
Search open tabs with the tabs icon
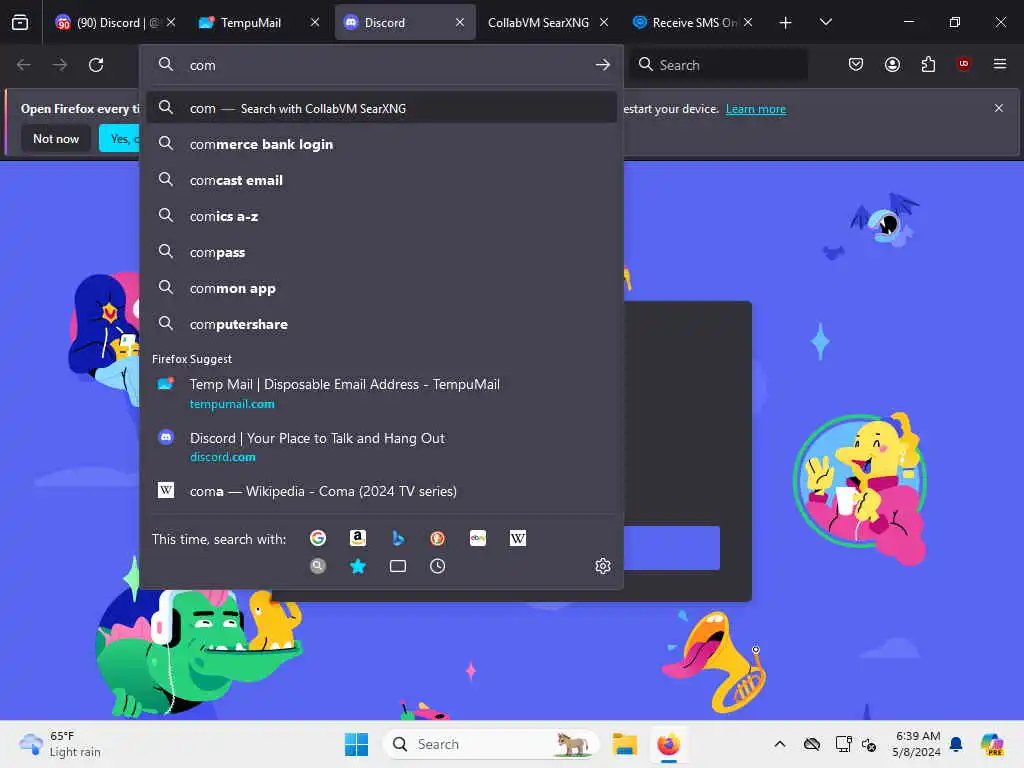[398, 566]
